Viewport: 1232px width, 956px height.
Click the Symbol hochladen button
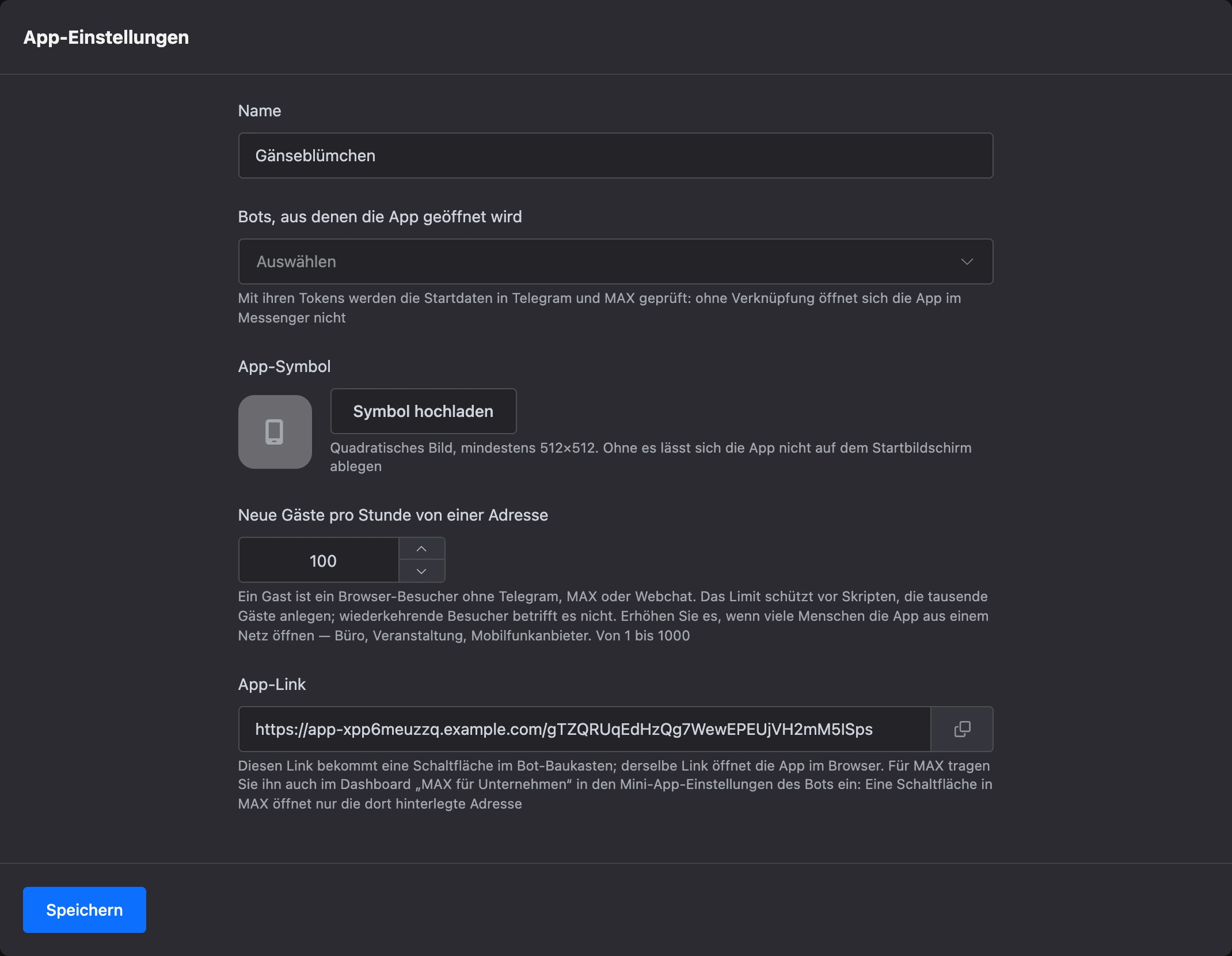423,411
